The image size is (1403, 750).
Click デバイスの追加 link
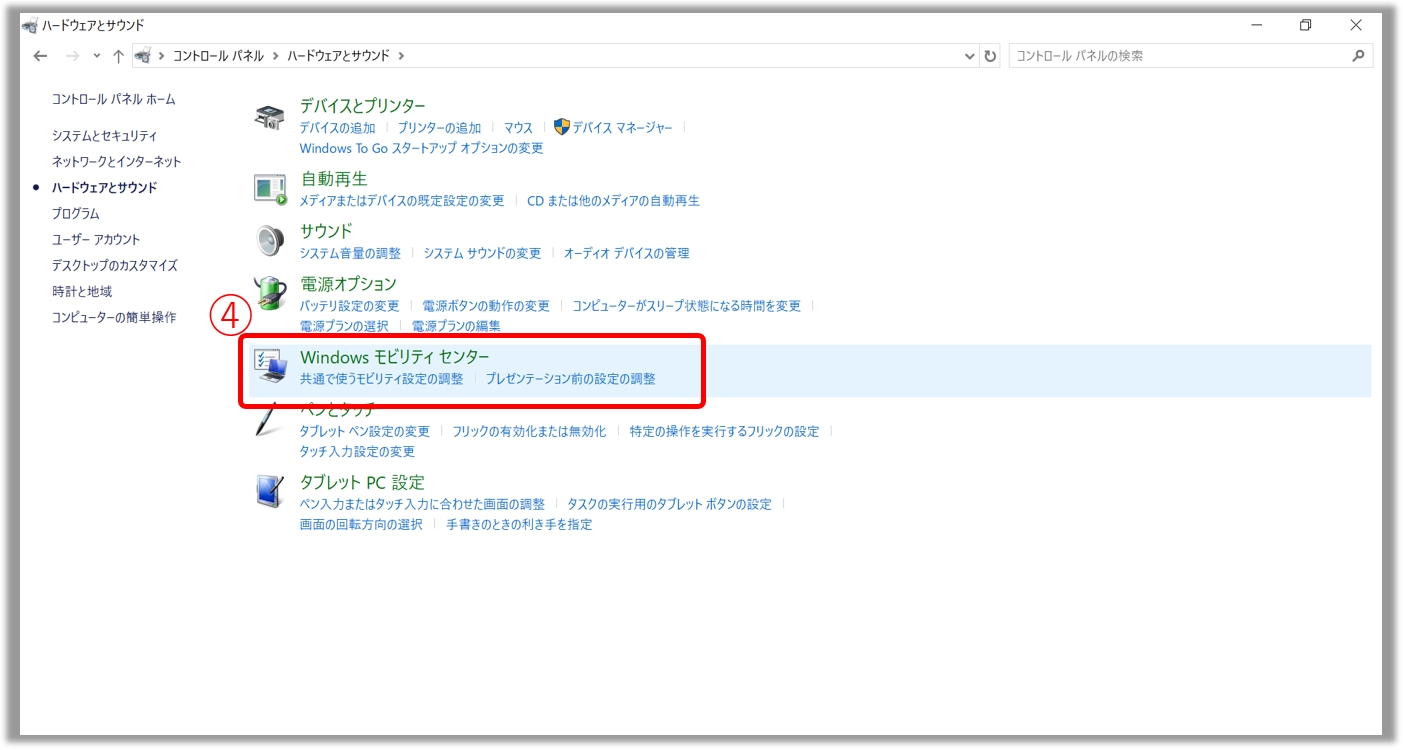[337, 128]
